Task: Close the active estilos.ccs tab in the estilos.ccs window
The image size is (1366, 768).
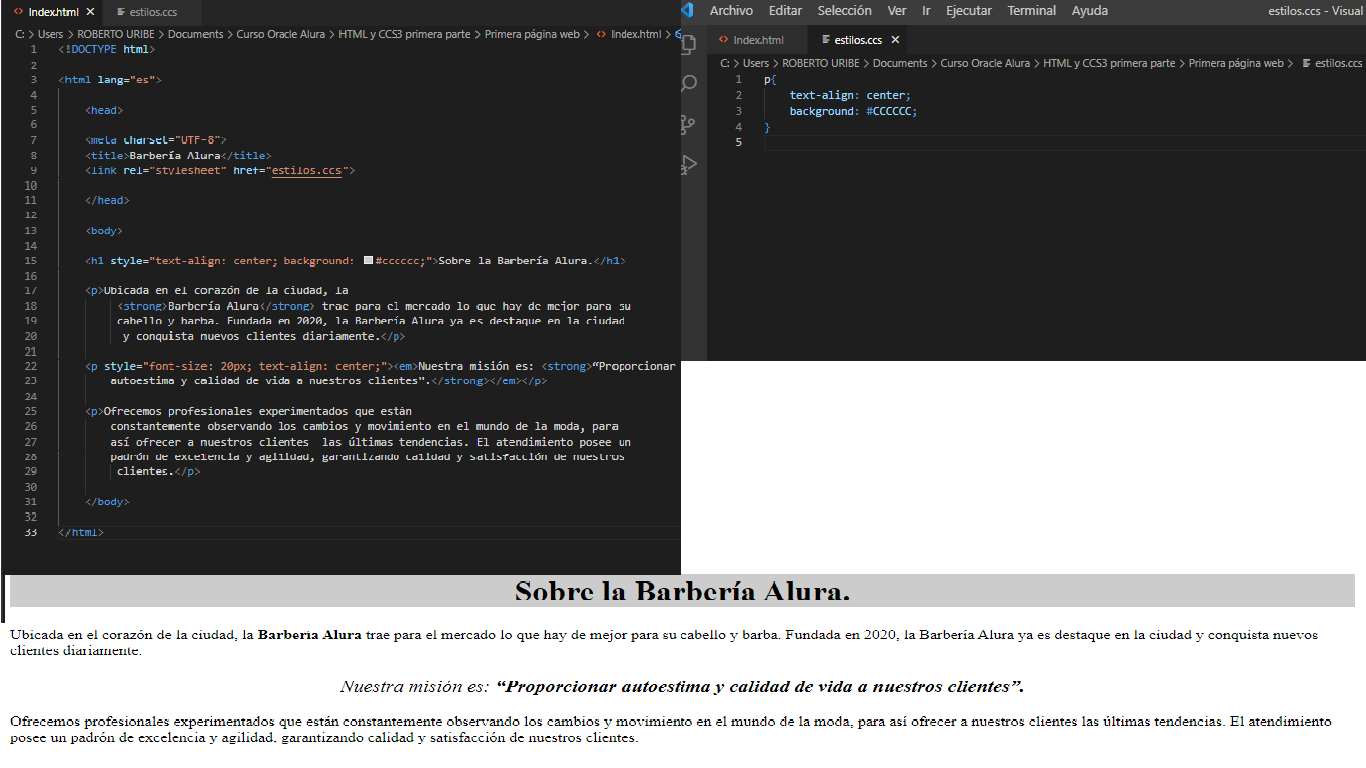Action: click(x=895, y=40)
